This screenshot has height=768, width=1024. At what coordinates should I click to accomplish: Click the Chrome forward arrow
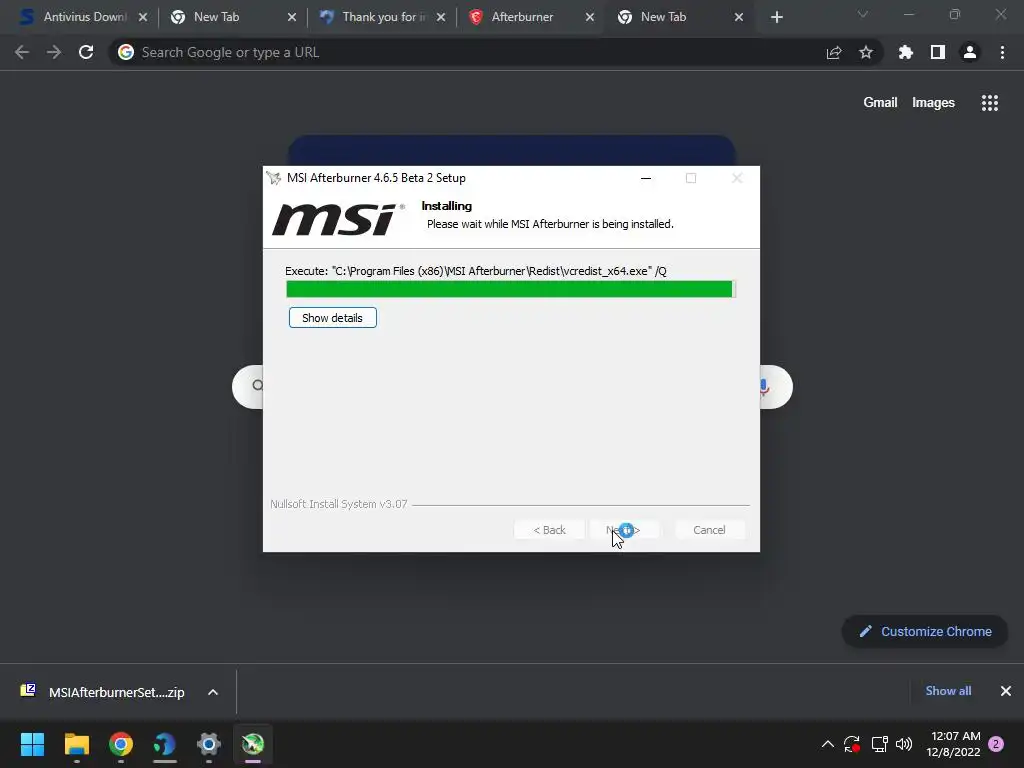54,52
